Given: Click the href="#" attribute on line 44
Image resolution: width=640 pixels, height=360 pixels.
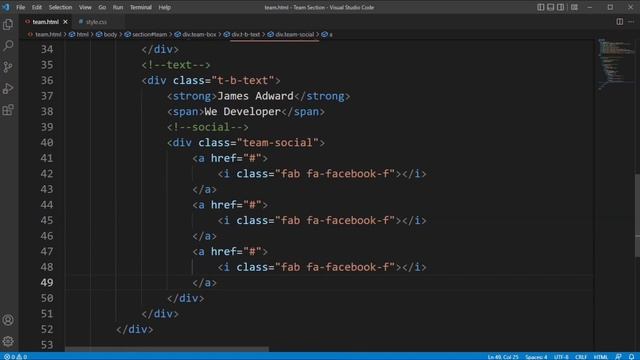Looking at the screenshot, I should [236, 205].
